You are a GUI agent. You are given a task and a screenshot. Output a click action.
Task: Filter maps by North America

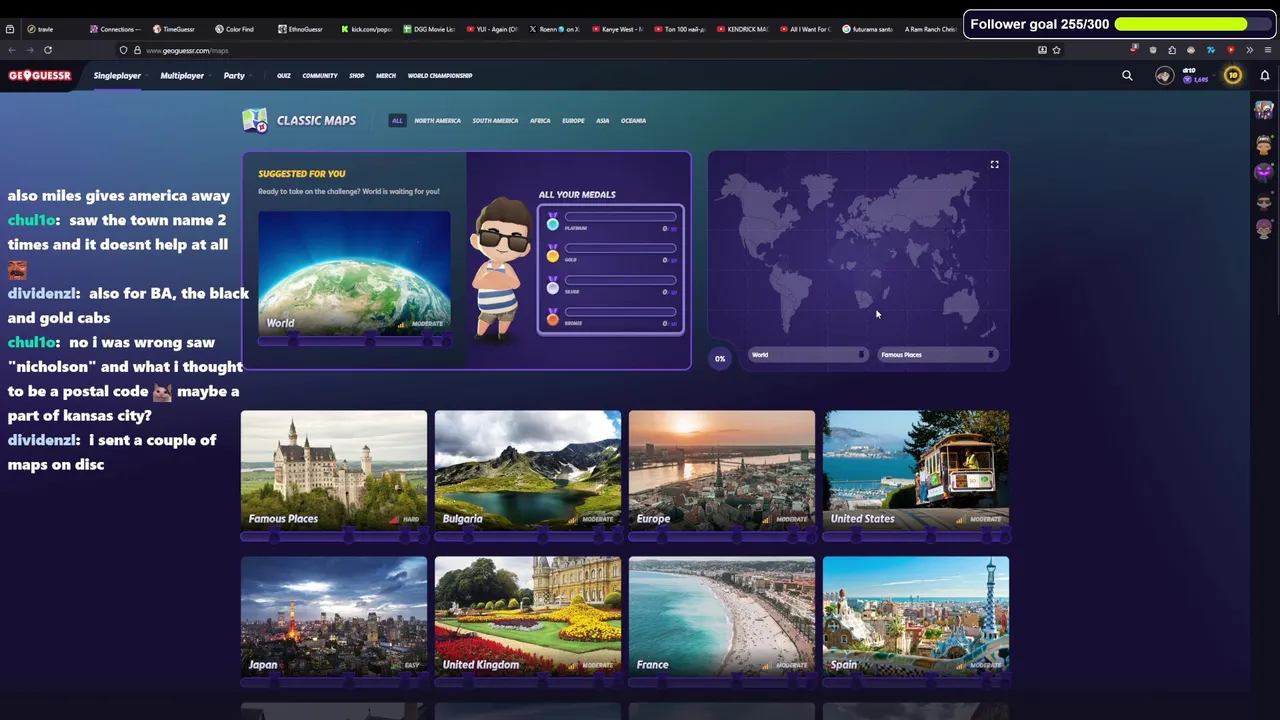coord(438,121)
